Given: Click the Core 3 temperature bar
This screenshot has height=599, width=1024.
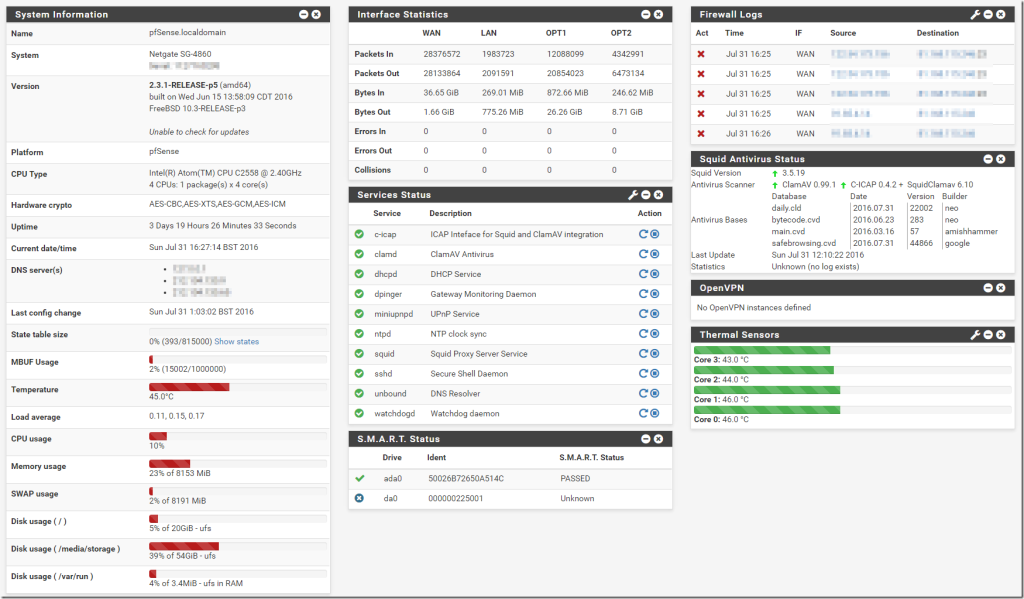Looking at the screenshot, I should [x=762, y=350].
